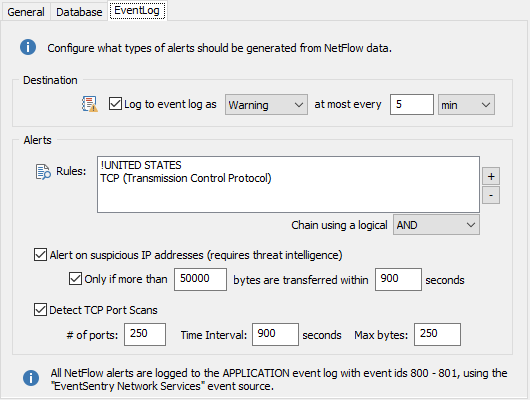Toggle Log to event log checkbox
Viewport: 530px width, 400px height.
115,104
